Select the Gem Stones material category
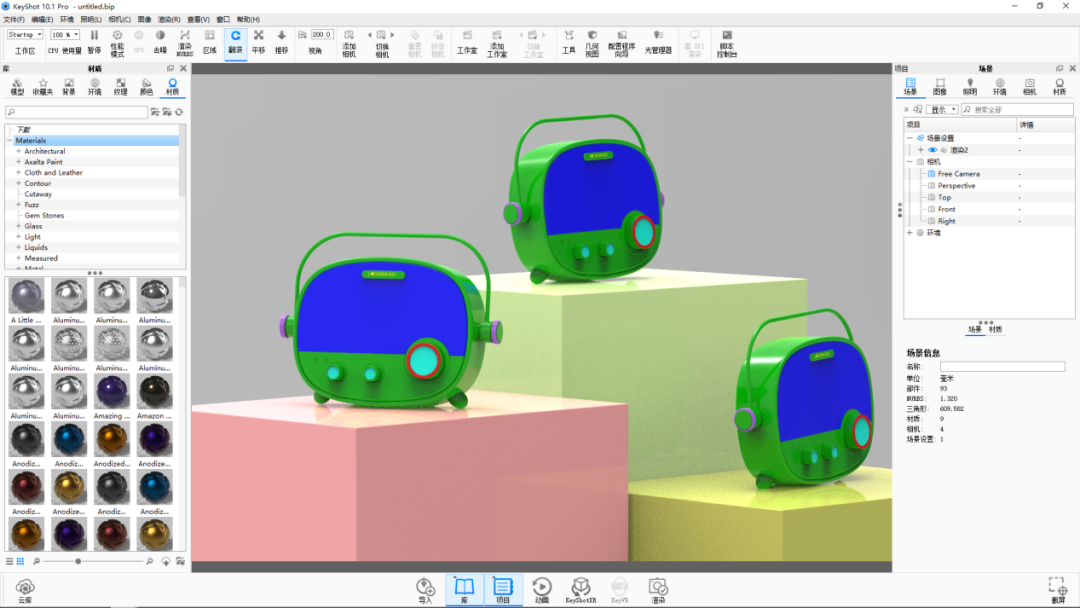The width and height of the screenshot is (1080, 608). click(44, 216)
